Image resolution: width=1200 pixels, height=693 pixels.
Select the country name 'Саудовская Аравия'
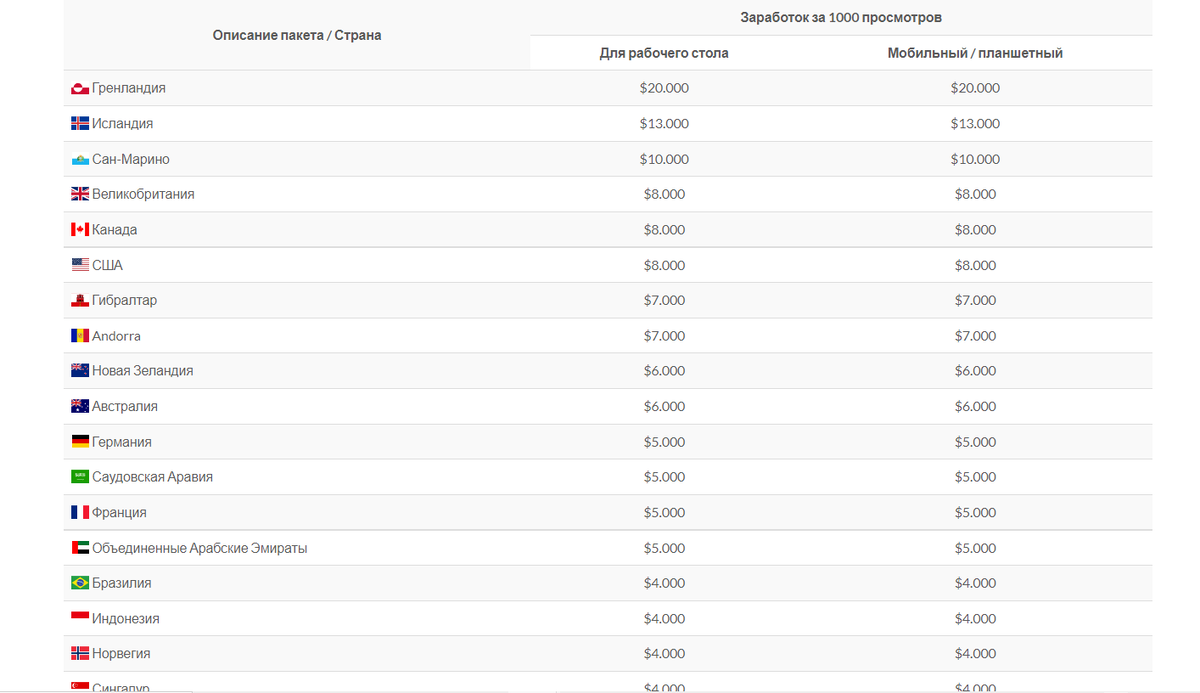(152, 477)
